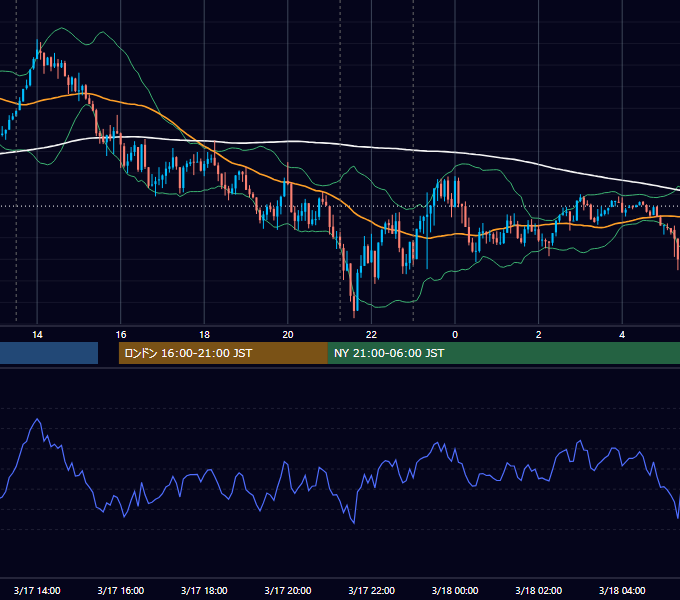680x600 pixels.
Task: Select the NY 21:00-06:00 JST session bar
Action: click(x=503, y=353)
